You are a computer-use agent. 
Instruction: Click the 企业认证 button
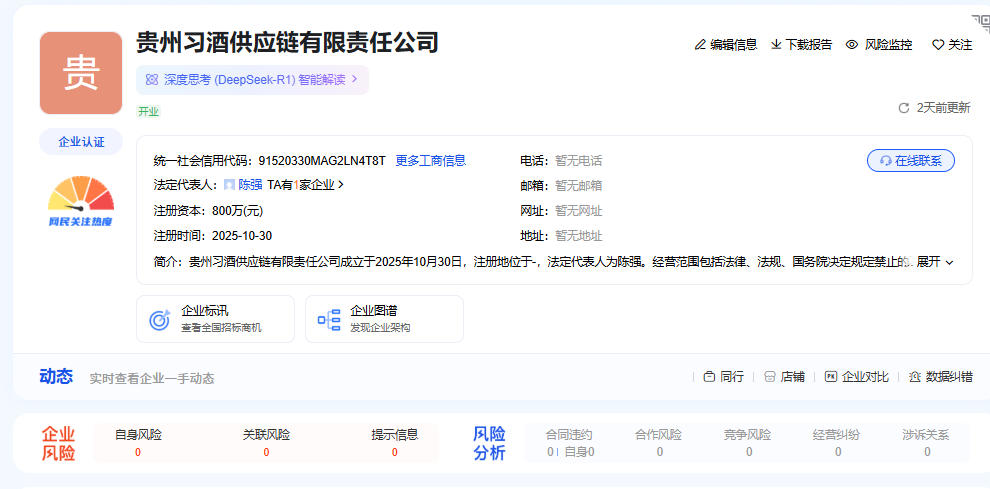tap(81, 142)
